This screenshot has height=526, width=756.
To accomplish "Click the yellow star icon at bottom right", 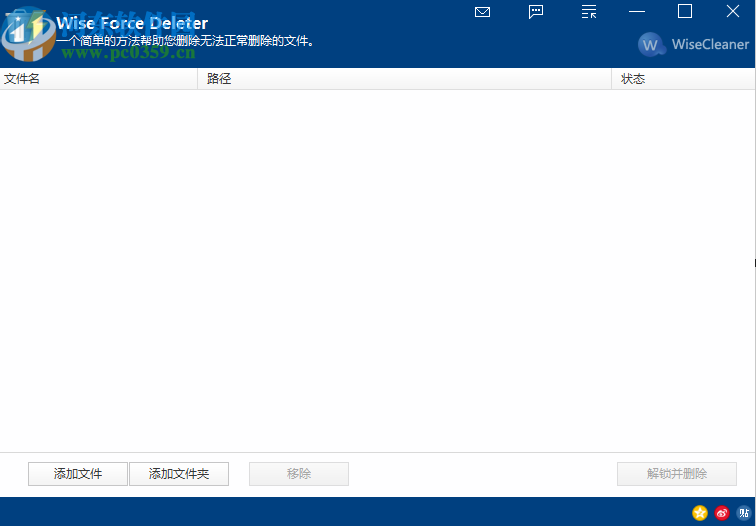I will pyautogui.click(x=700, y=513).
